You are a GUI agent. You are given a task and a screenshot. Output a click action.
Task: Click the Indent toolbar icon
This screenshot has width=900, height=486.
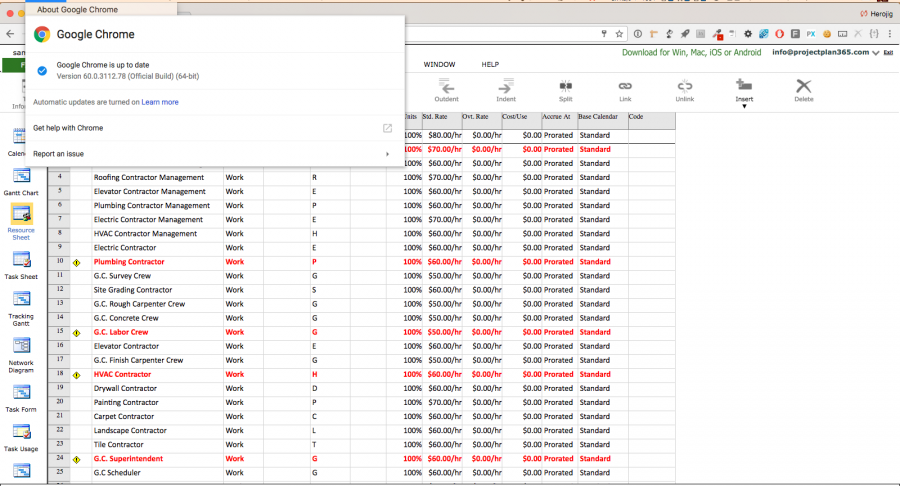pyautogui.click(x=506, y=87)
